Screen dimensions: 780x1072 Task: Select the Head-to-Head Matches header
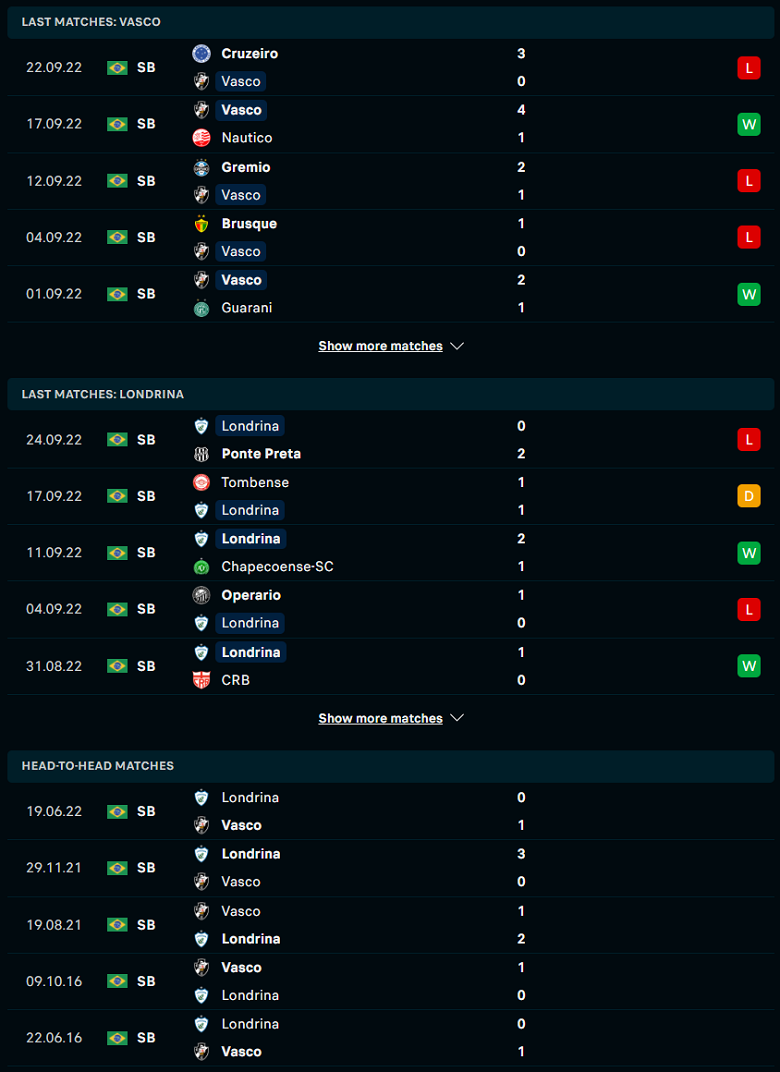[390, 766]
